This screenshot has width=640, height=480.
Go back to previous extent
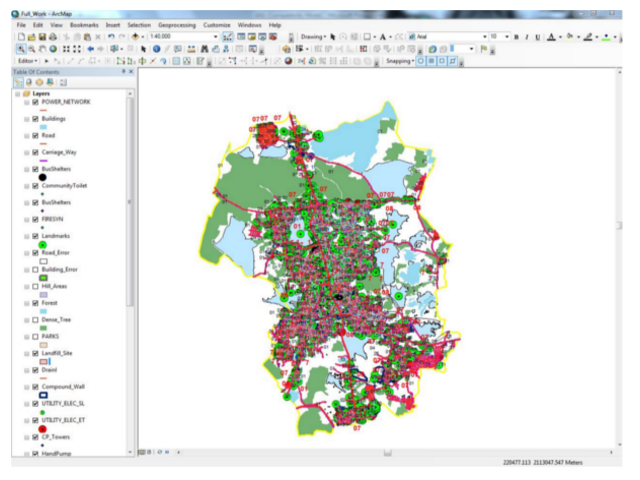tap(91, 49)
